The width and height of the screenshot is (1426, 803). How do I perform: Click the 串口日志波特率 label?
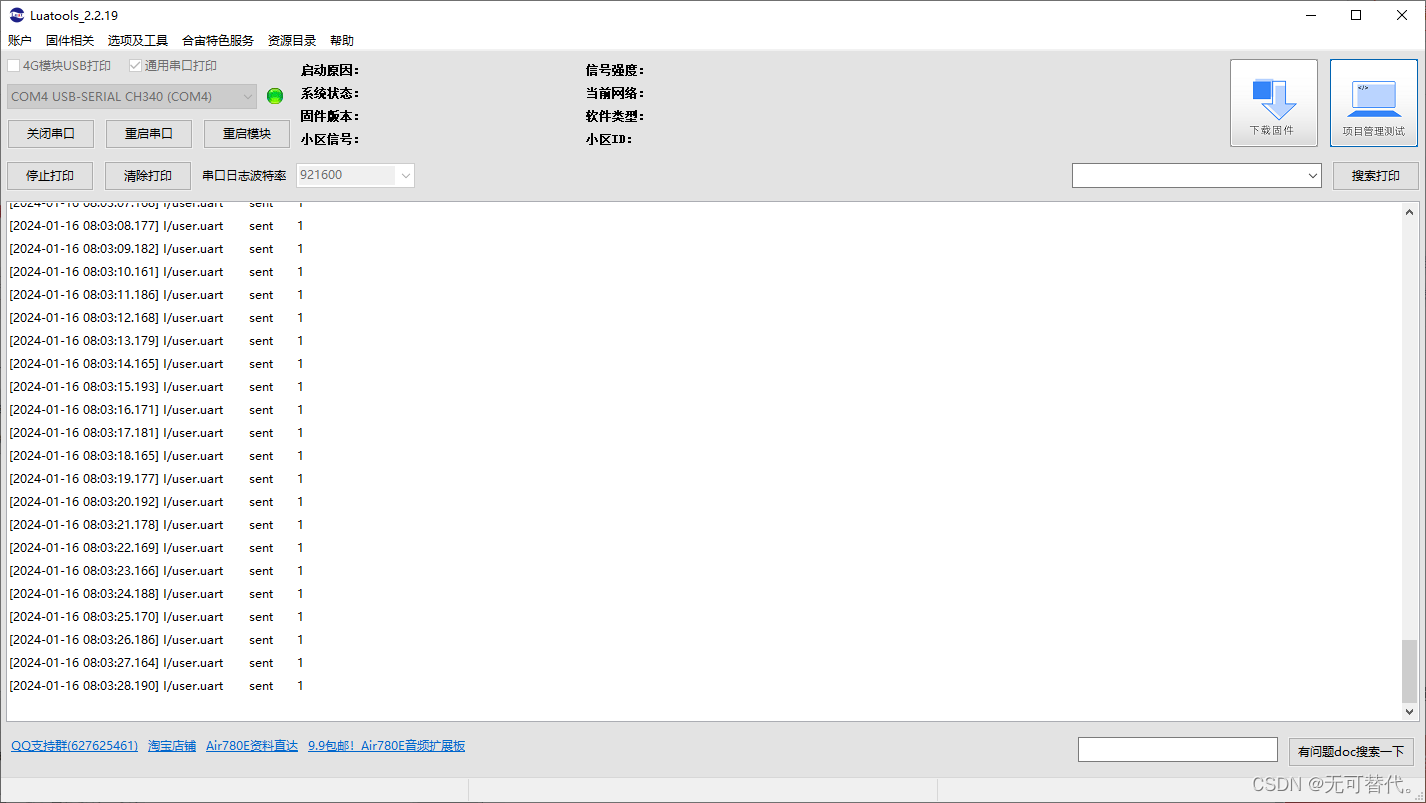click(x=244, y=175)
